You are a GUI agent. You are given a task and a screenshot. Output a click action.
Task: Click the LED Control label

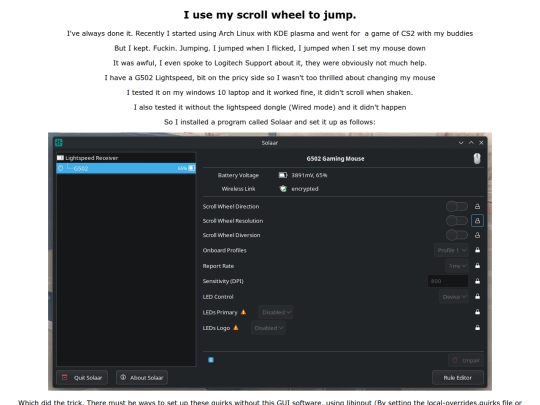218,297
